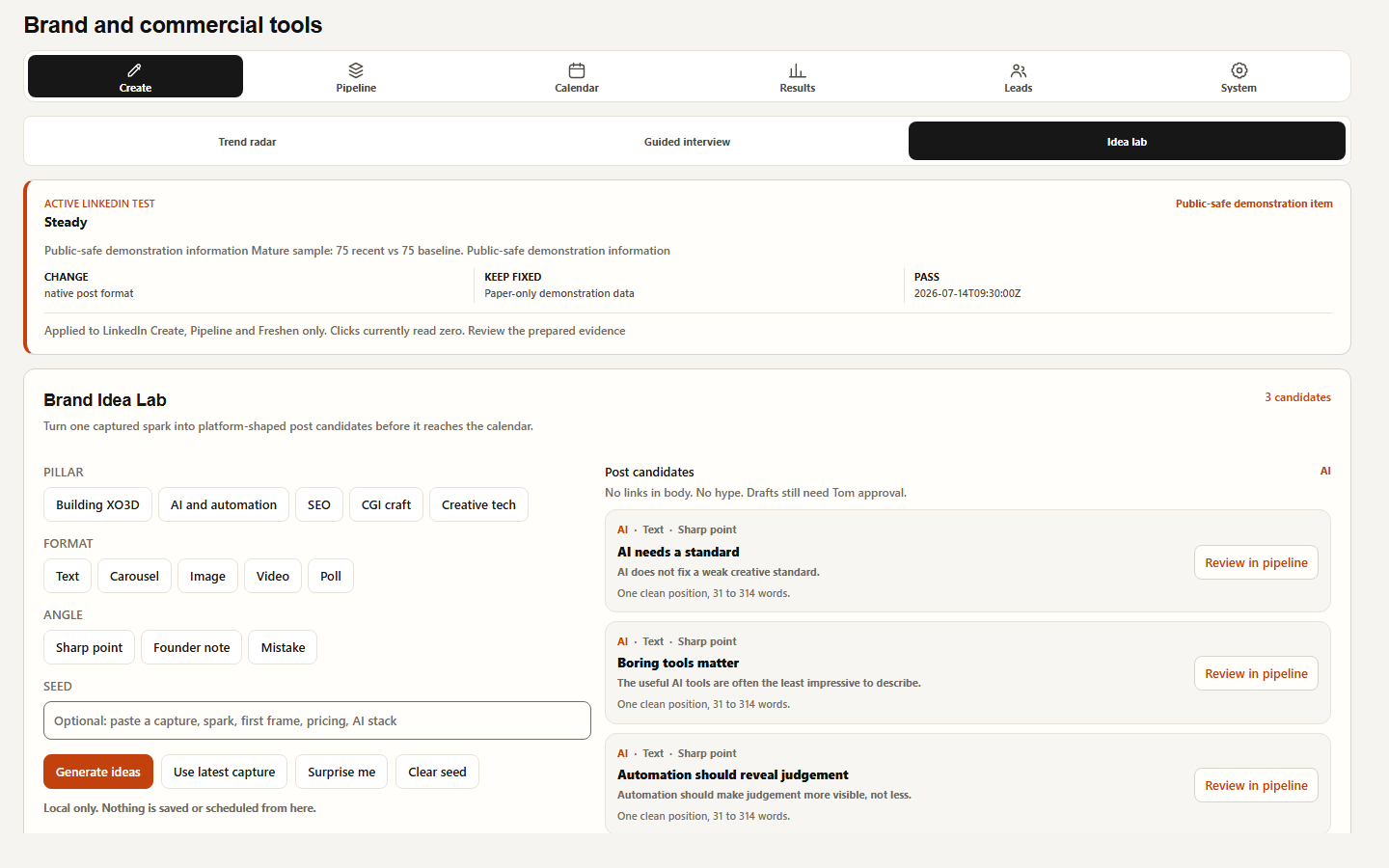Click the 'Steady' test status heading
Screen dimensions: 1389x868
(66, 222)
